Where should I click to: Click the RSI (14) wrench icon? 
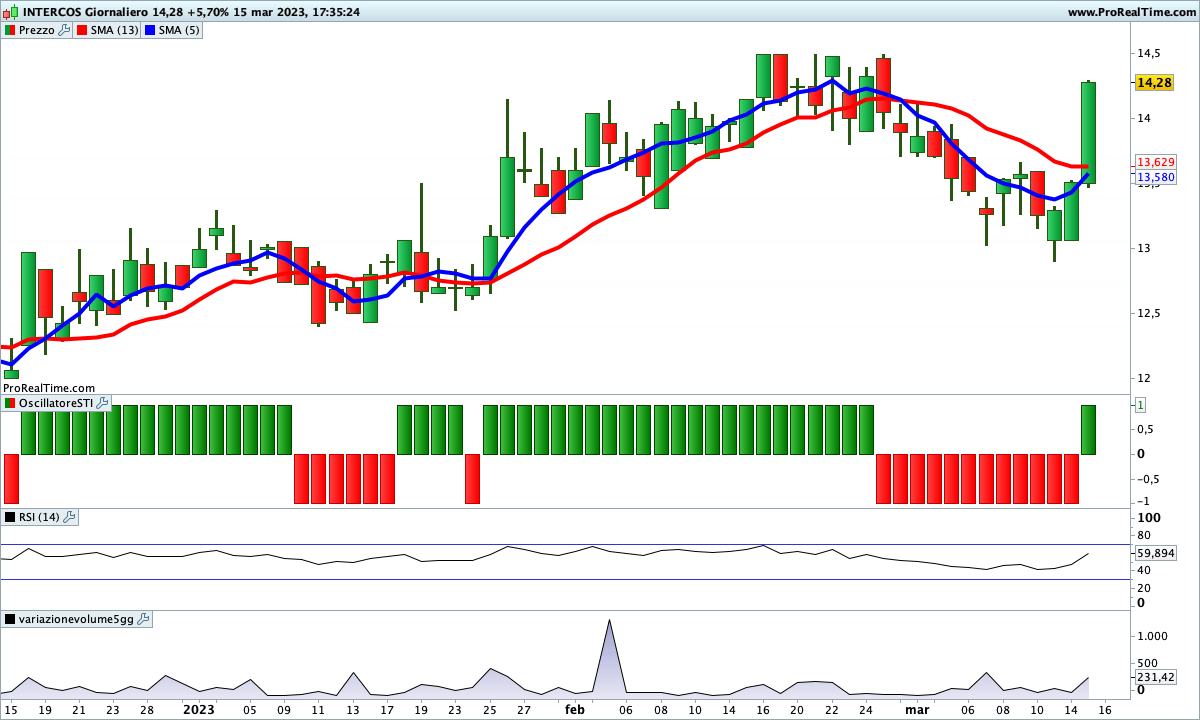pos(70,517)
